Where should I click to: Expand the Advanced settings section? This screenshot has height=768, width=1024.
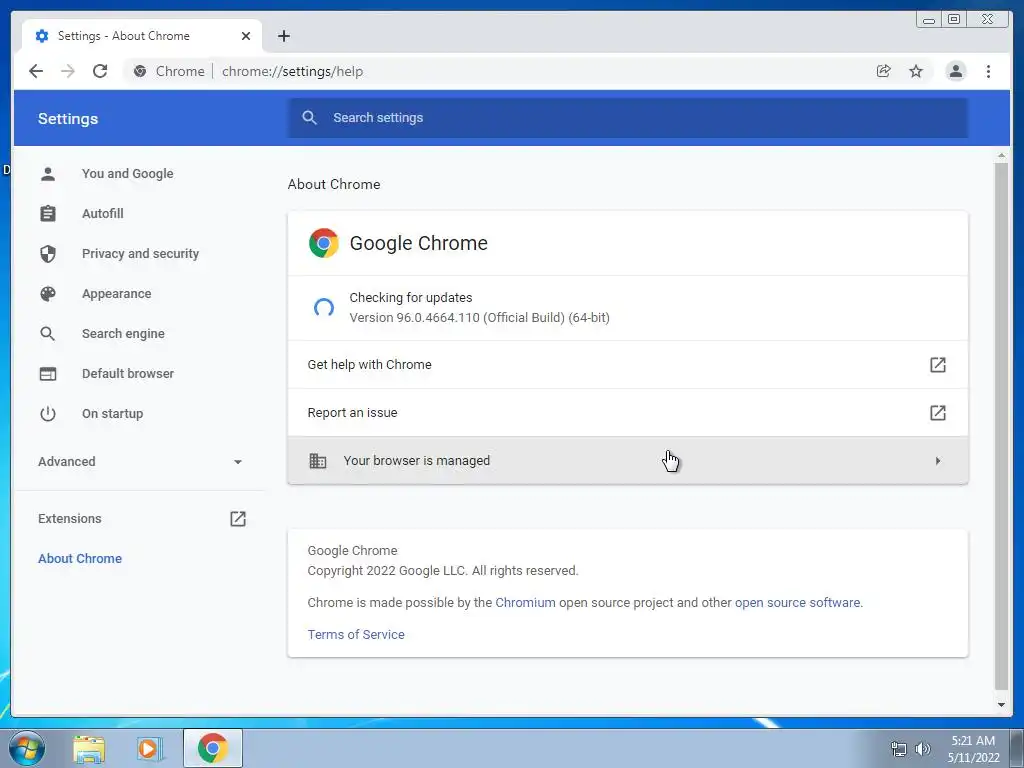tap(140, 462)
